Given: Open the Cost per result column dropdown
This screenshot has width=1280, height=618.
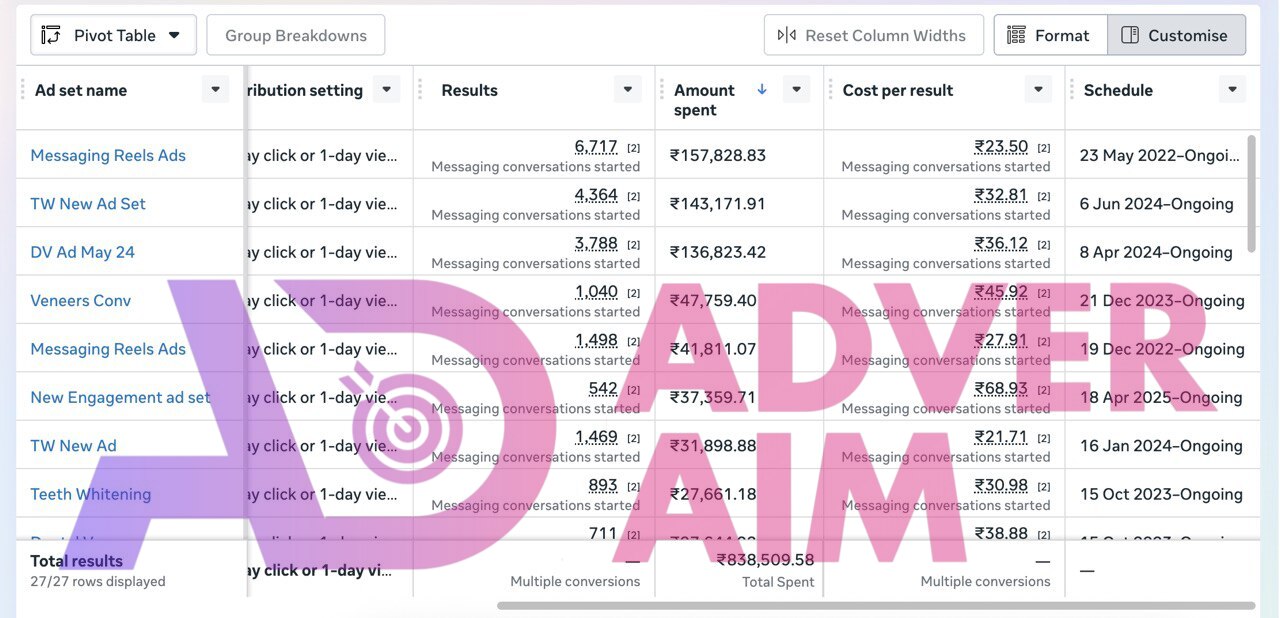Looking at the screenshot, I should (1038, 90).
